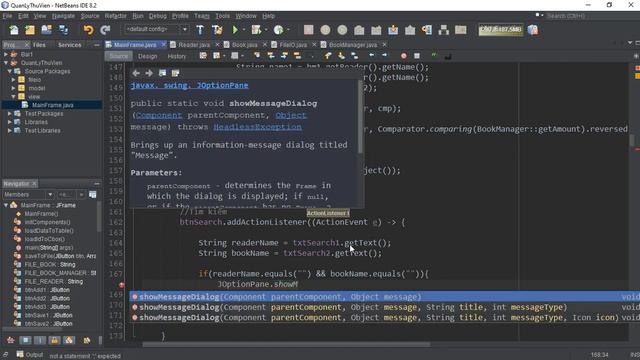
Task: Open the Window menu
Action: tap(246, 16)
